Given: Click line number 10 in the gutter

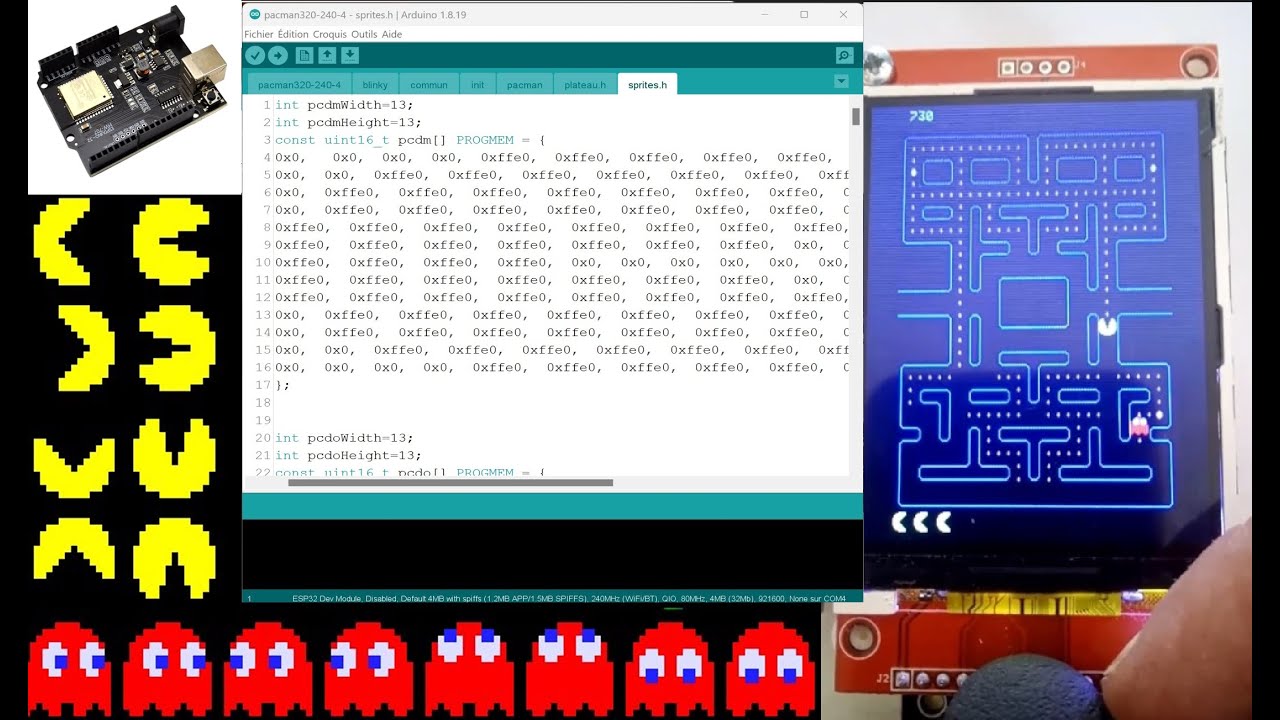Looking at the screenshot, I should [263, 262].
